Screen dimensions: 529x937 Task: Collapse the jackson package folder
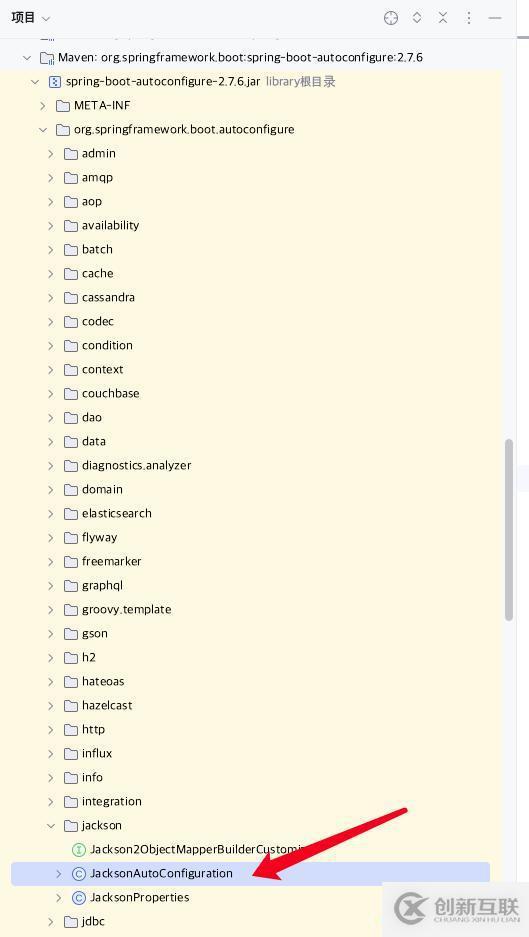[51, 826]
